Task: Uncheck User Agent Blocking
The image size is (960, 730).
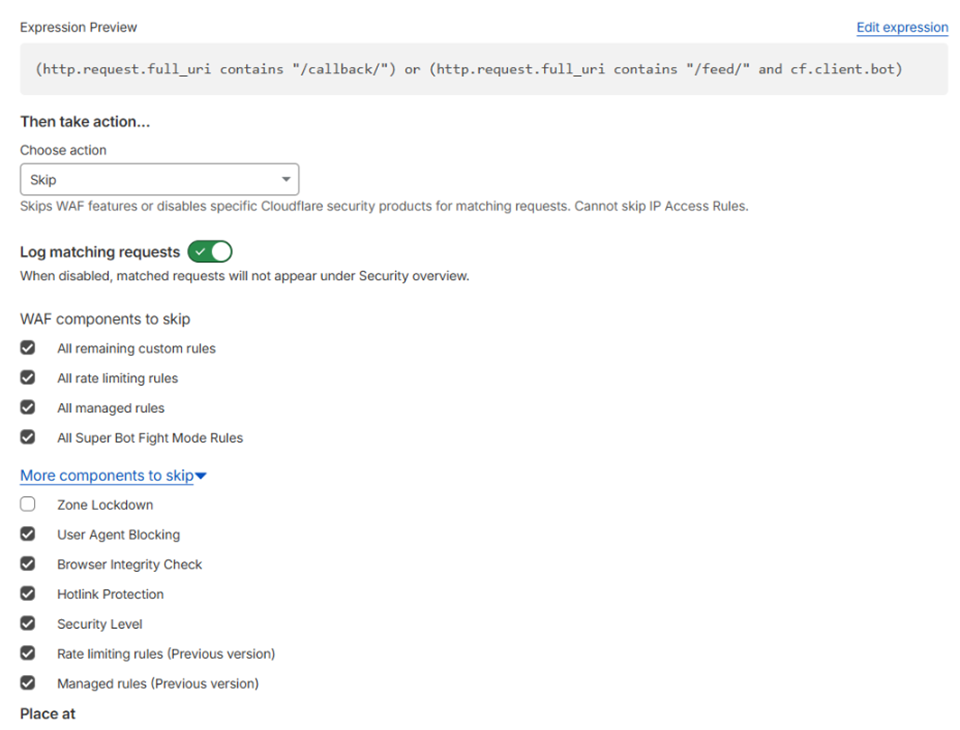Action: tap(28, 534)
